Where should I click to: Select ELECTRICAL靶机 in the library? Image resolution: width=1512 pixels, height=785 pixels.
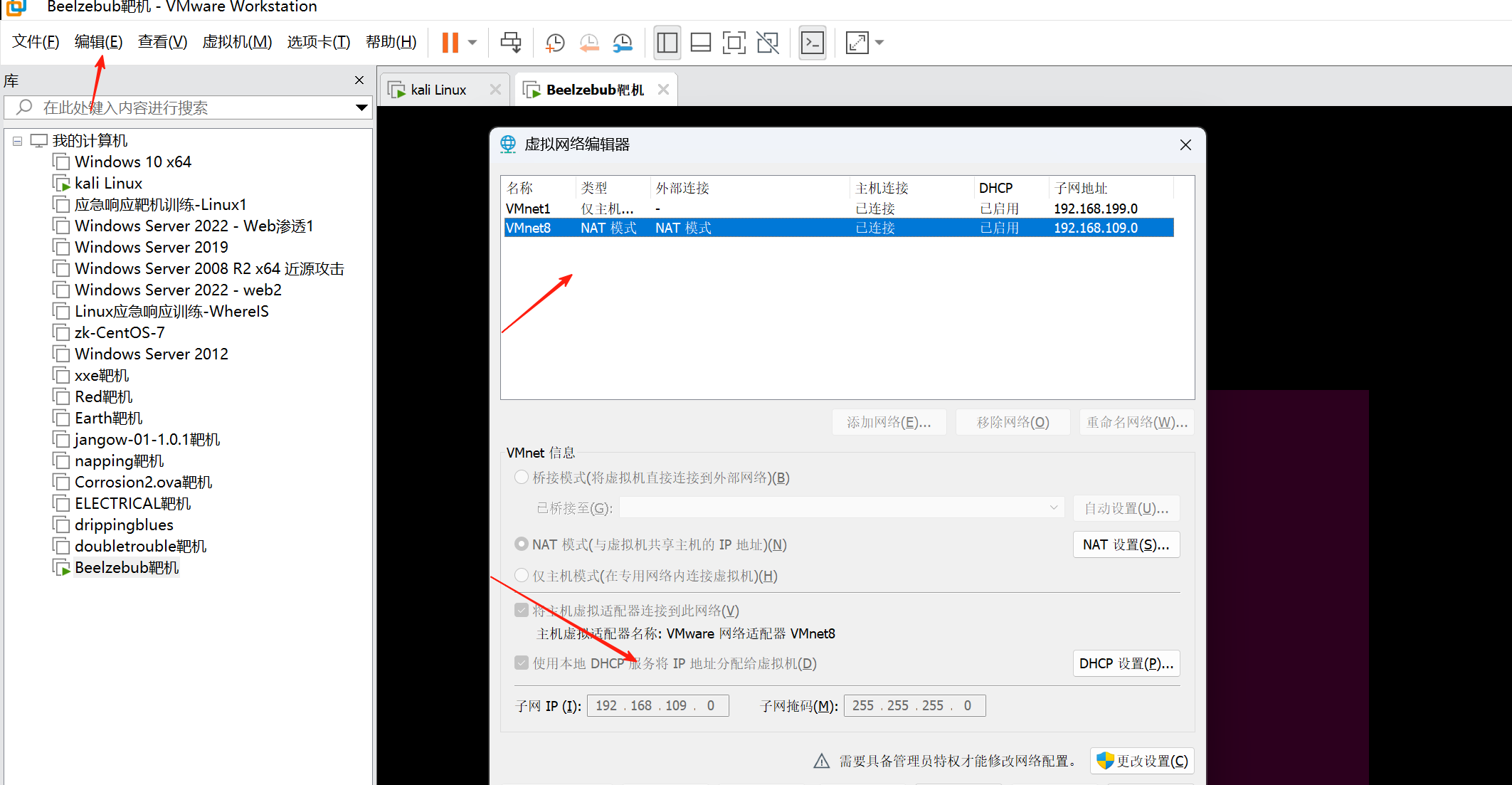(133, 504)
